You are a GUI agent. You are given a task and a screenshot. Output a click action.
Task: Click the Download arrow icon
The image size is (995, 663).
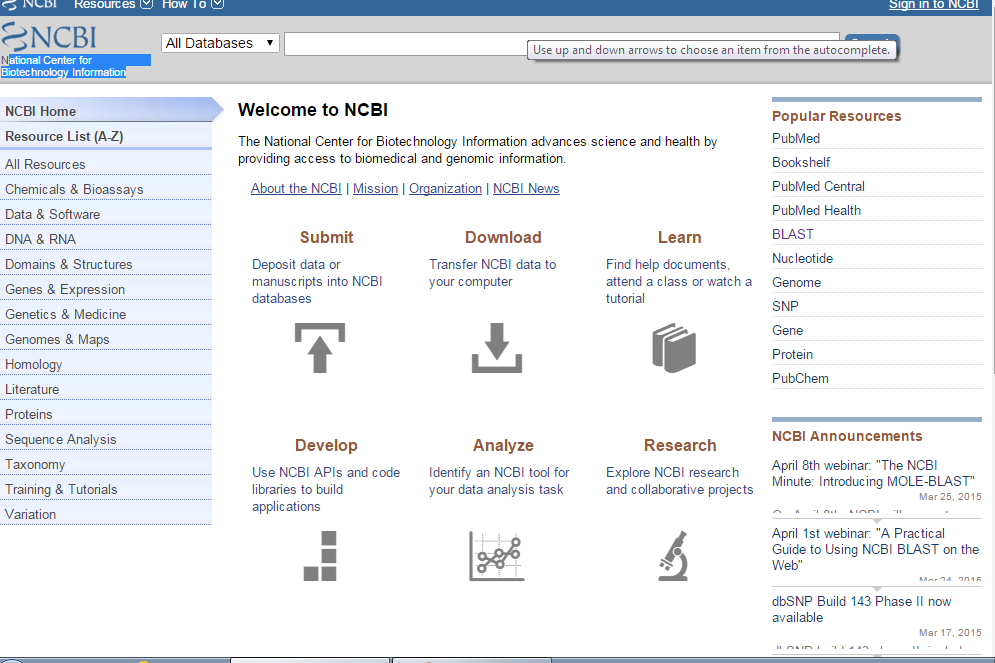point(496,348)
